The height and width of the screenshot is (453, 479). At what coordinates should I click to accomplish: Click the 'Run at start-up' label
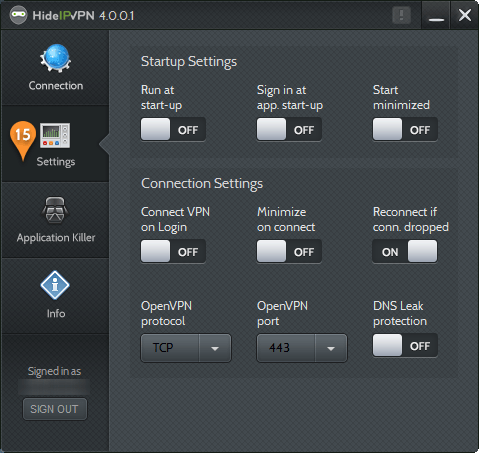[x=161, y=97]
